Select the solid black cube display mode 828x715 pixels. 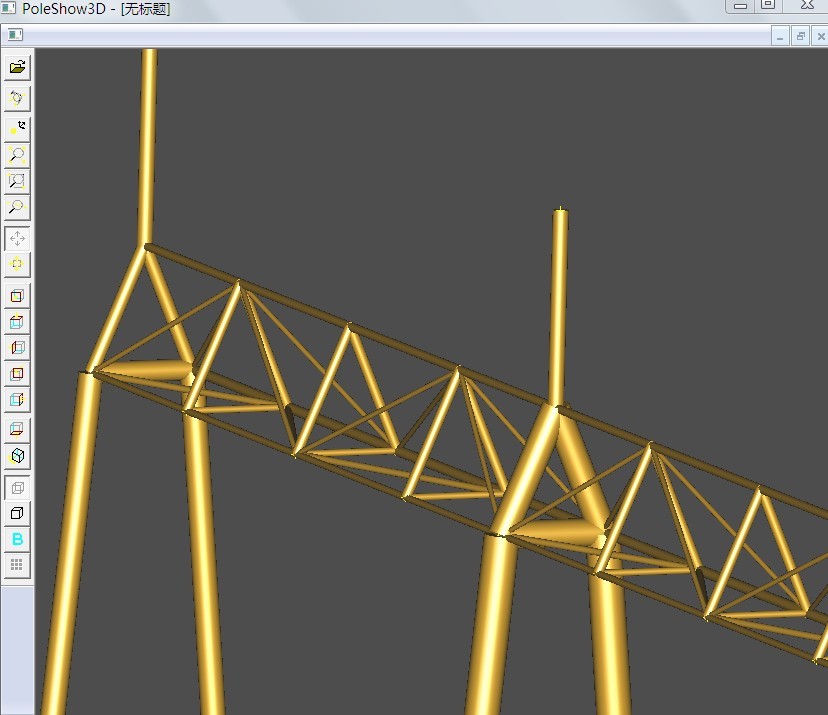[x=17, y=513]
